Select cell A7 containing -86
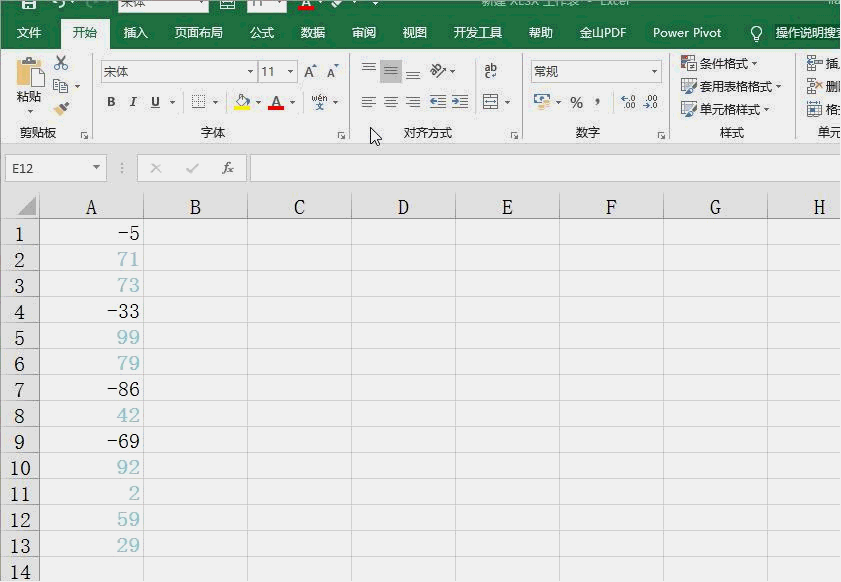The width and height of the screenshot is (841, 582). tap(92, 389)
